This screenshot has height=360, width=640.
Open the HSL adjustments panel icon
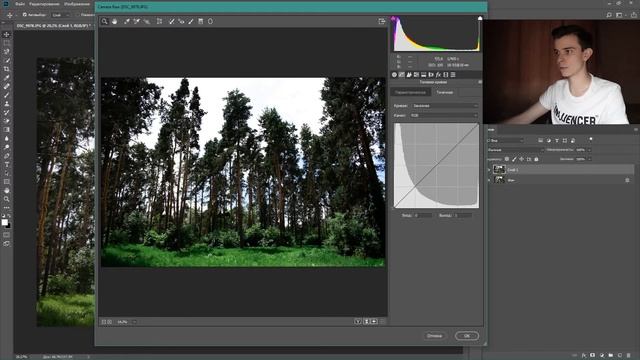pos(416,75)
